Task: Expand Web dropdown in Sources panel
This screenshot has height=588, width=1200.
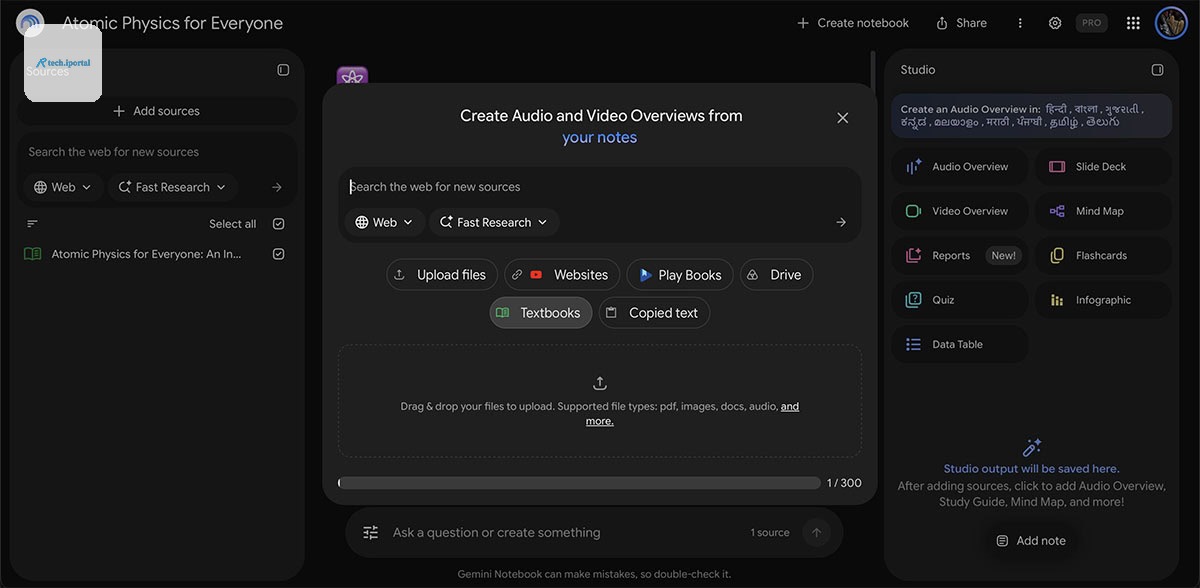Action: pyautogui.click(x=63, y=187)
